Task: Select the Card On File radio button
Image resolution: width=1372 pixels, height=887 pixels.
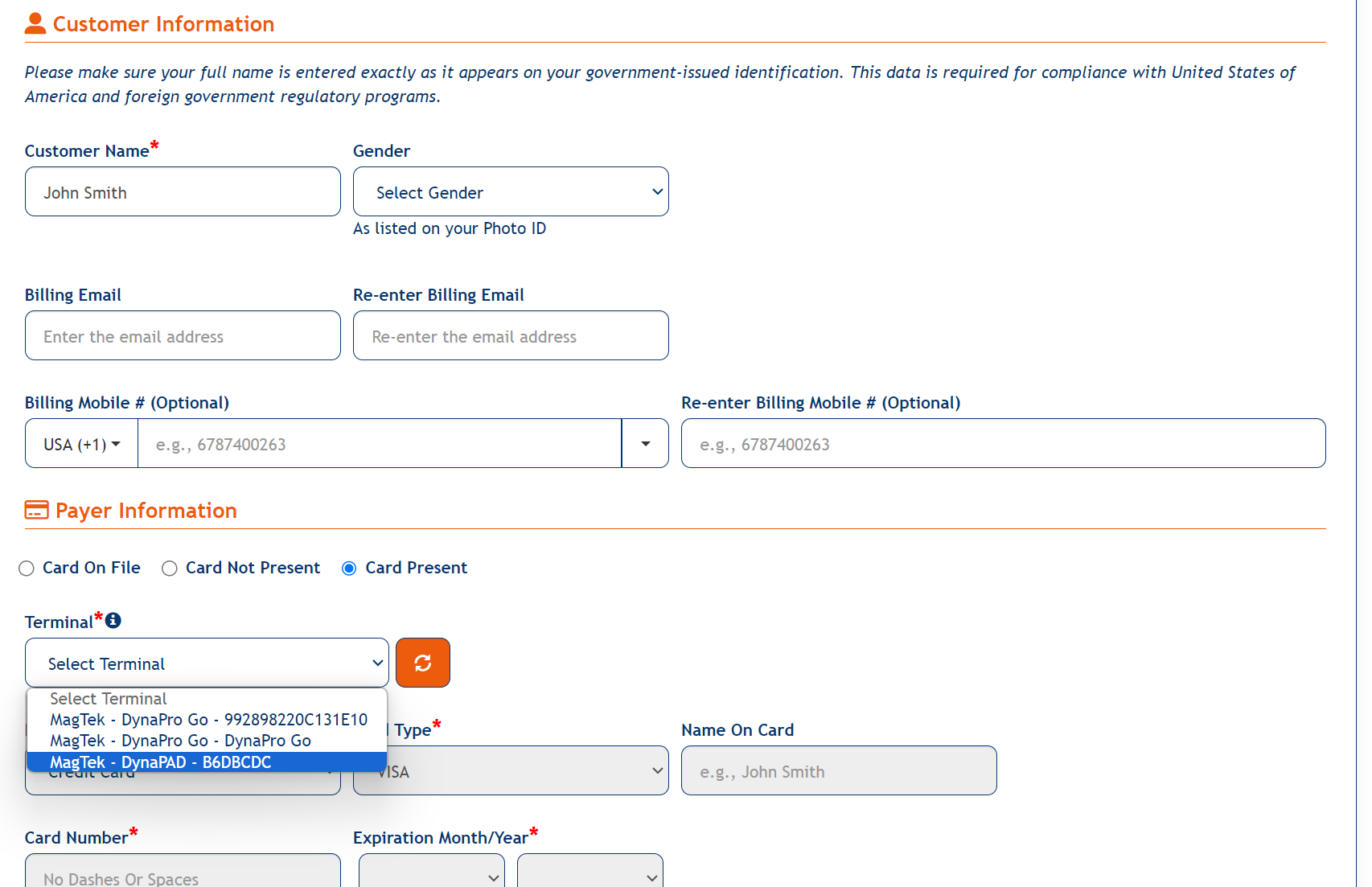Action: click(27, 569)
